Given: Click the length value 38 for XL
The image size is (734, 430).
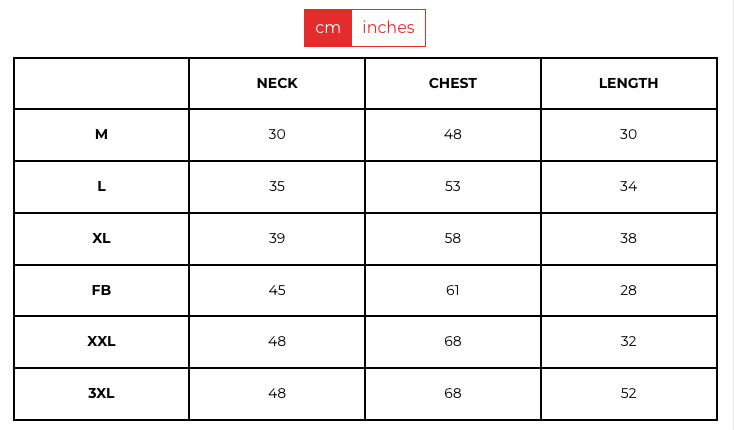Looking at the screenshot, I should [628, 238].
